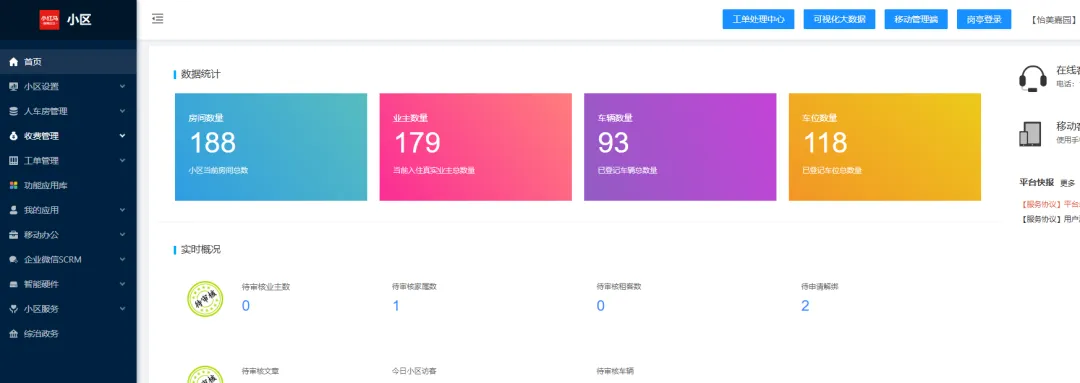Click the 小区服务 icon
1080x383 pixels.
coord(13,309)
